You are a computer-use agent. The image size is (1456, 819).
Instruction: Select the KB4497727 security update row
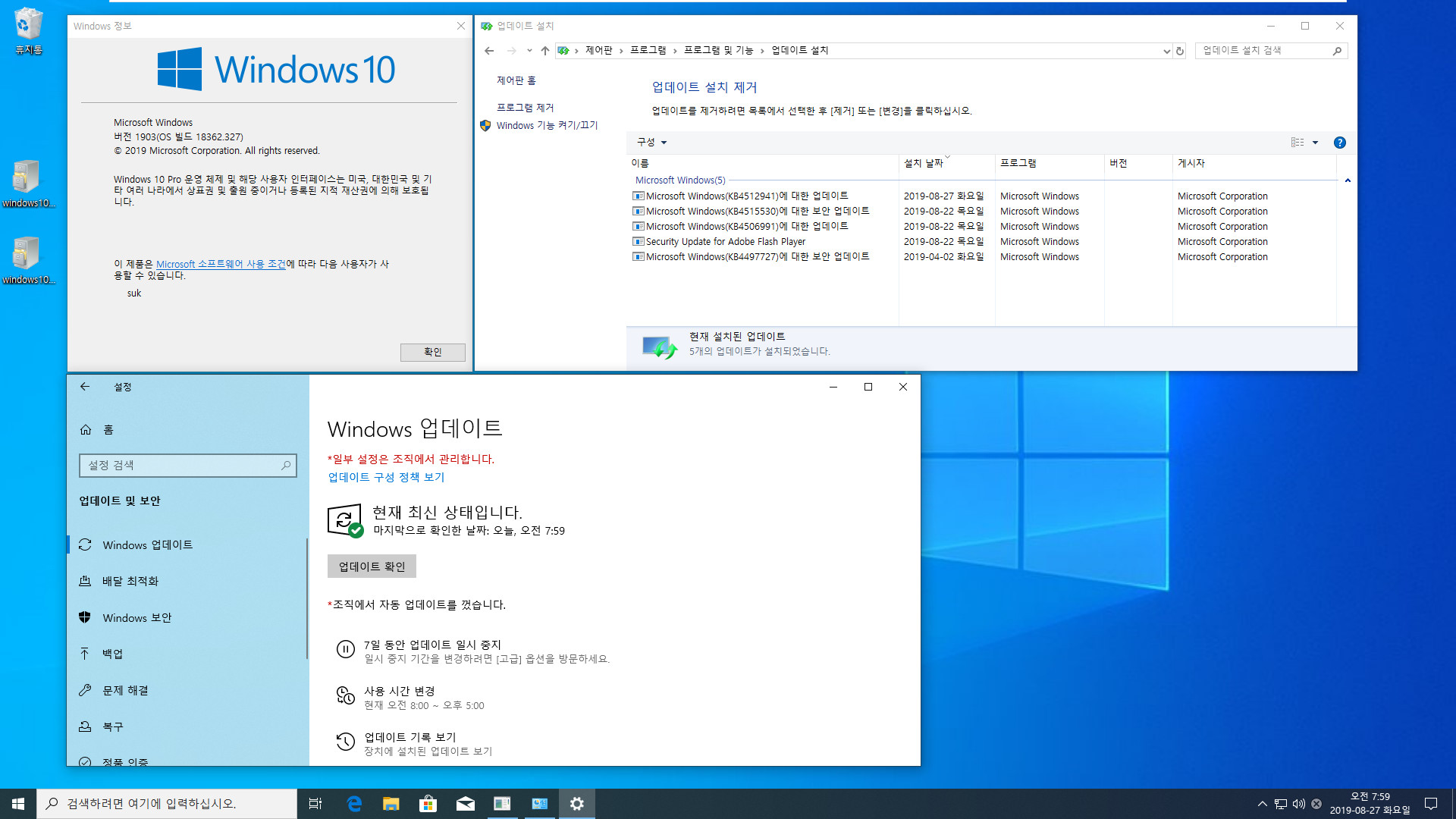(x=983, y=257)
